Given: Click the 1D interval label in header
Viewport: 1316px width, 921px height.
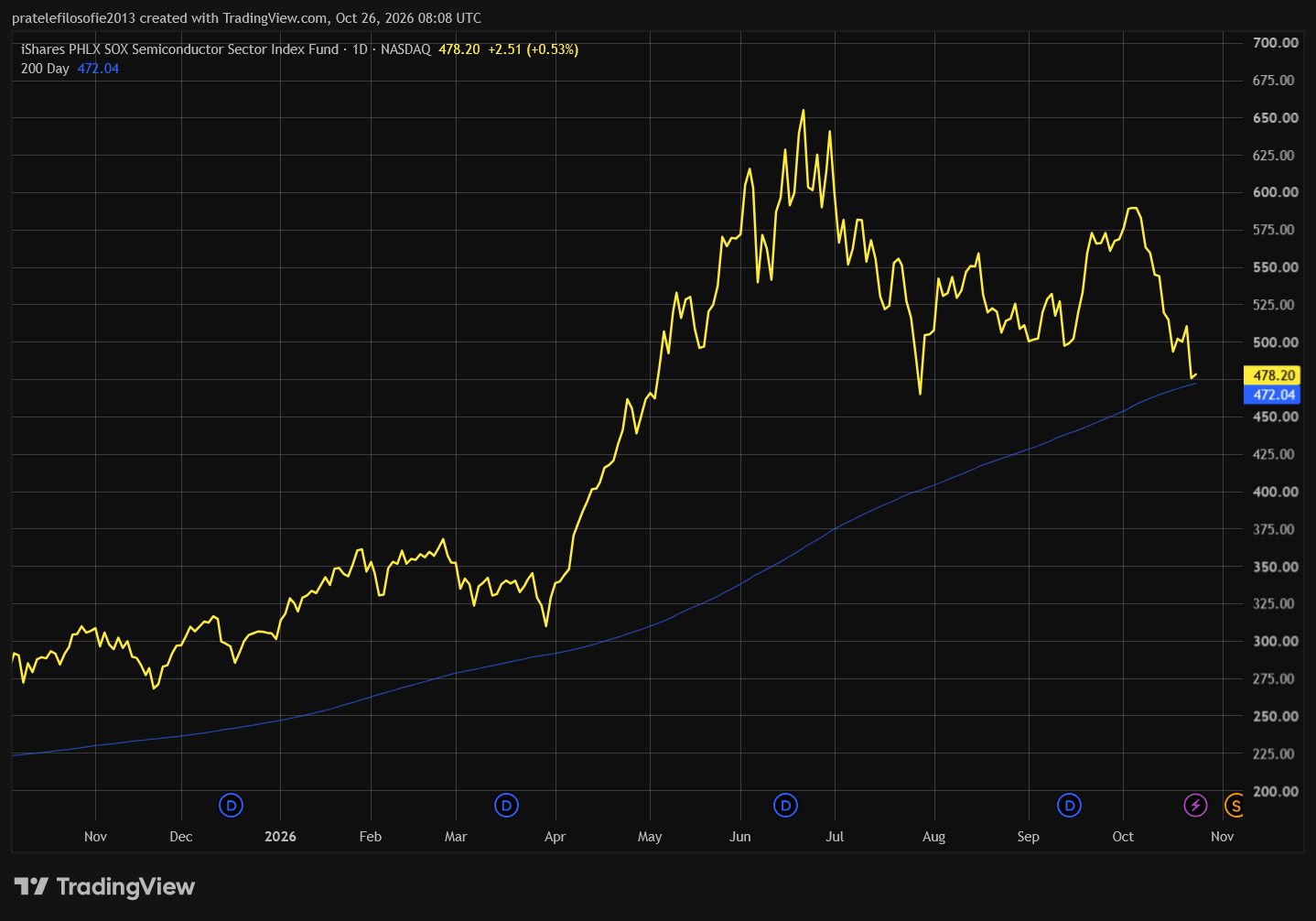Looking at the screenshot, I should (360, 49).
